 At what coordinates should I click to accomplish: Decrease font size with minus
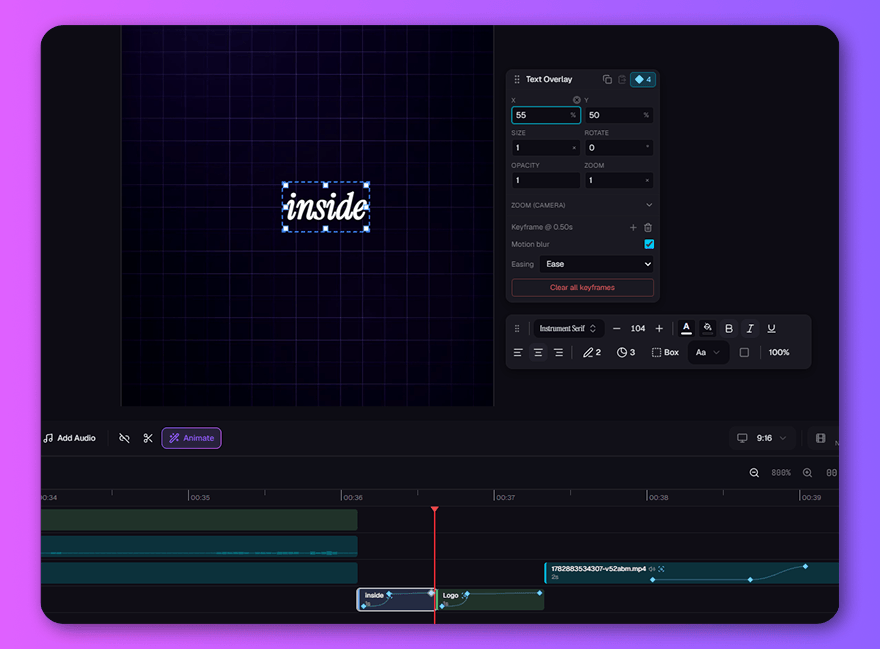(616, 328)
